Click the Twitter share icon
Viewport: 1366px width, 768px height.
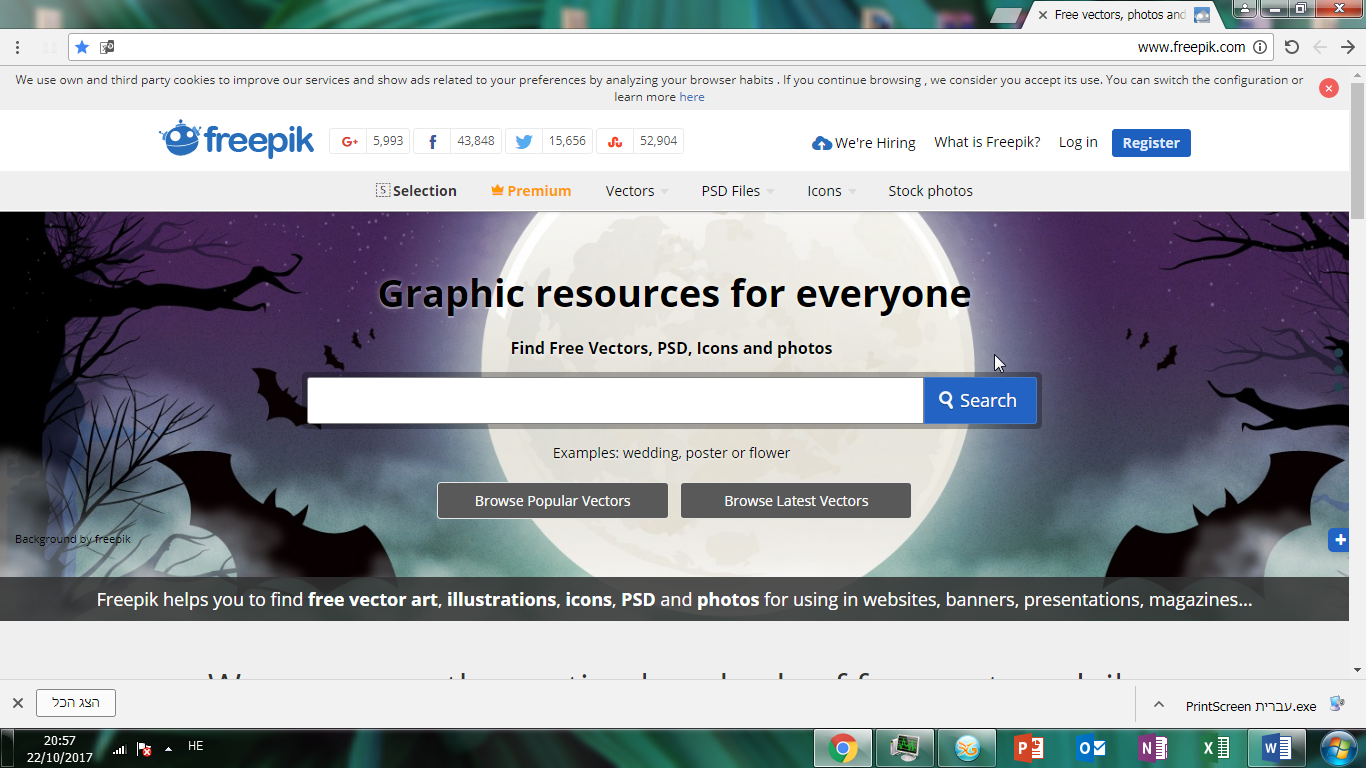[x=524, y=142]
